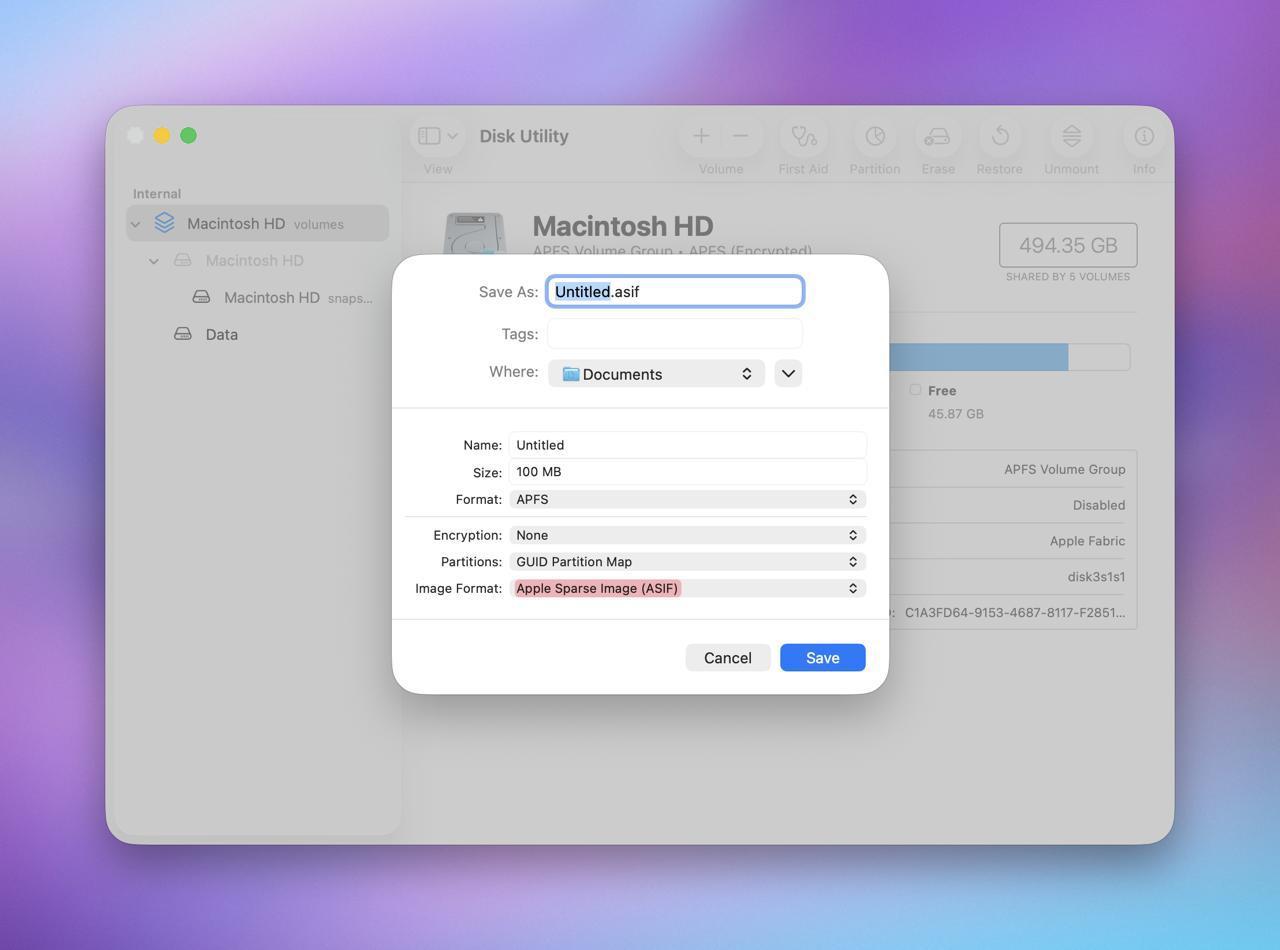The width and height of the screenshot is (1280, 950).
Task: Click the Cancel button
Action: [x=727, y=657]
